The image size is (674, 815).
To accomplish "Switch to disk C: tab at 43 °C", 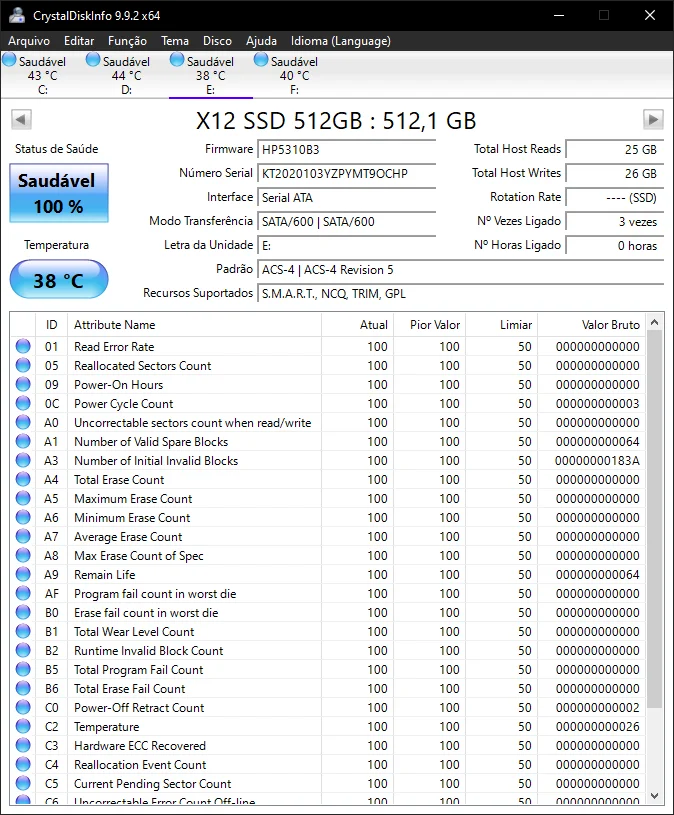I will 43,75.
